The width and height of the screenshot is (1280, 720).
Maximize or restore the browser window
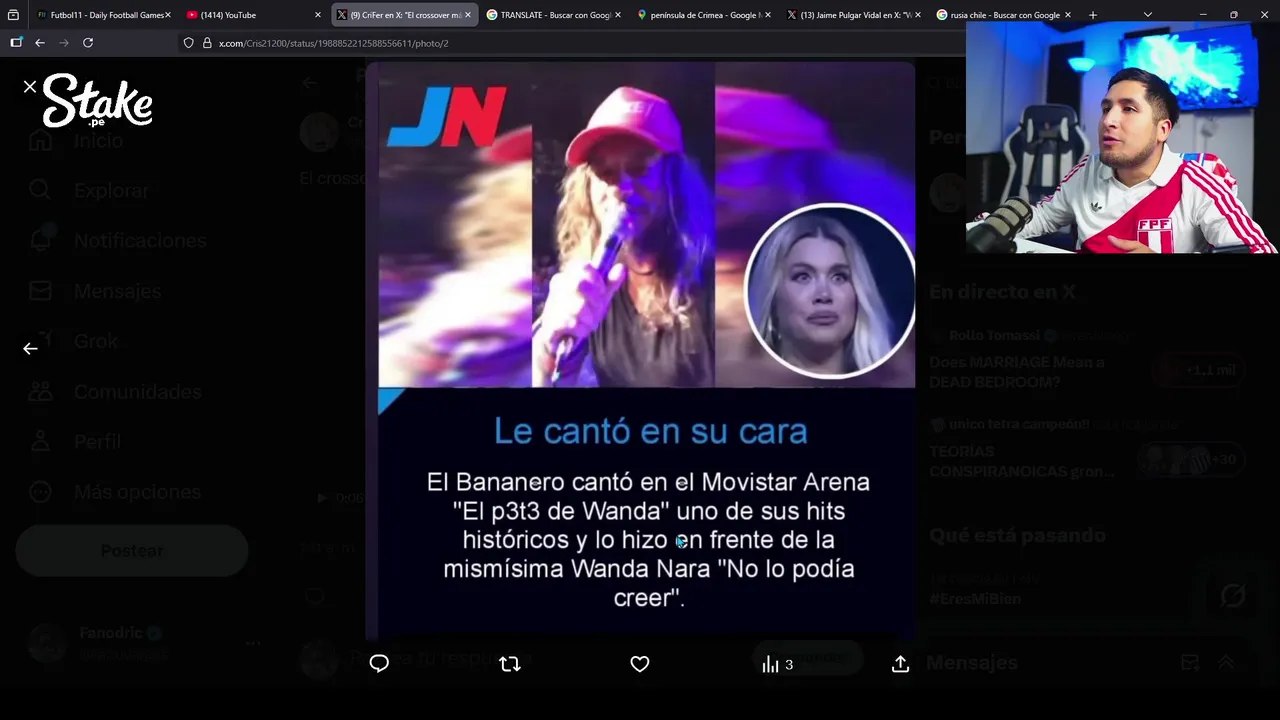(1233, 15)
